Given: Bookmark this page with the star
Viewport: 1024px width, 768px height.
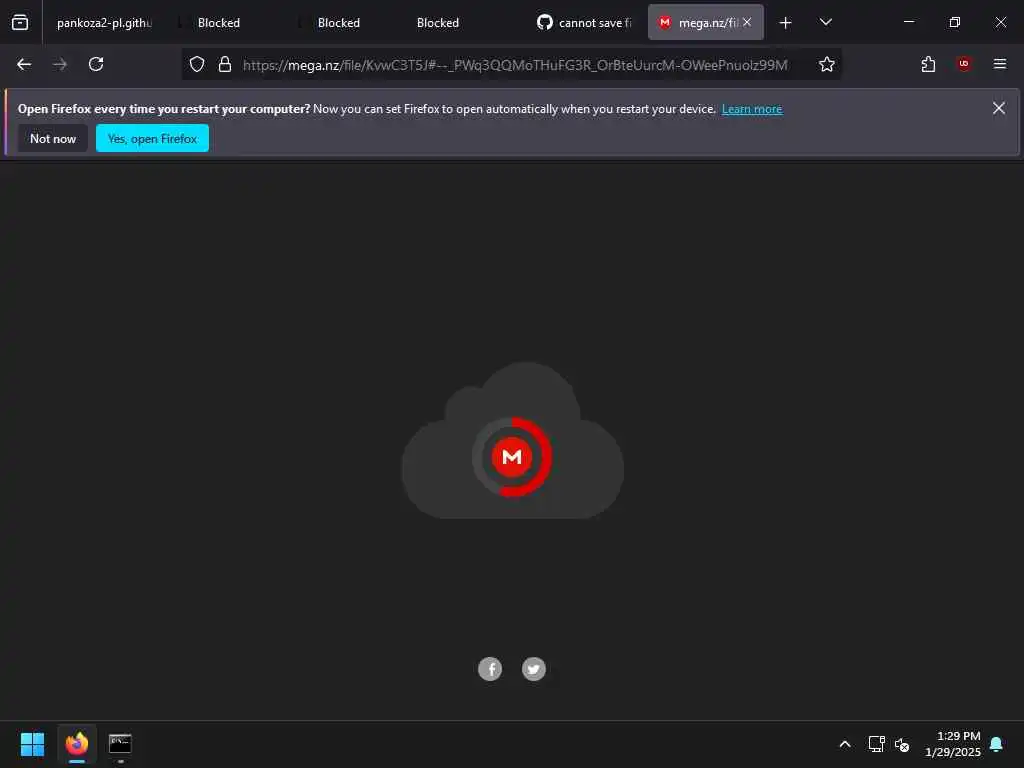Looking at the screenshot, I should [x=826, y=64].
